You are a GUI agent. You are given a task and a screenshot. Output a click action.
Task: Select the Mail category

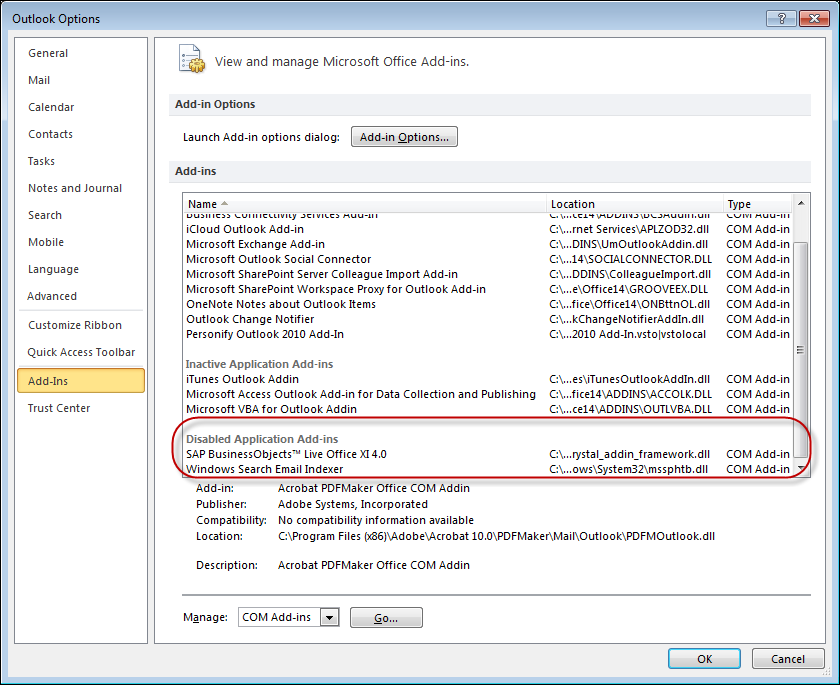(x=39, y=80)
